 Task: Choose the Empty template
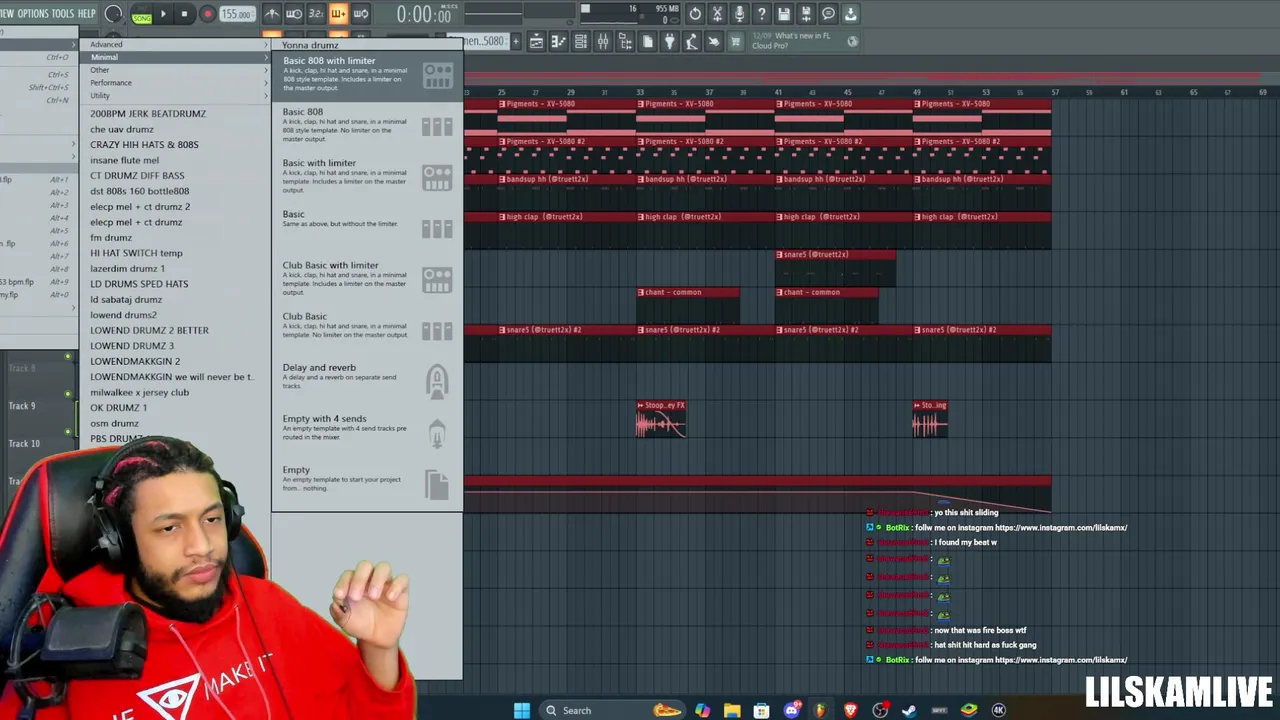(367, 484)
